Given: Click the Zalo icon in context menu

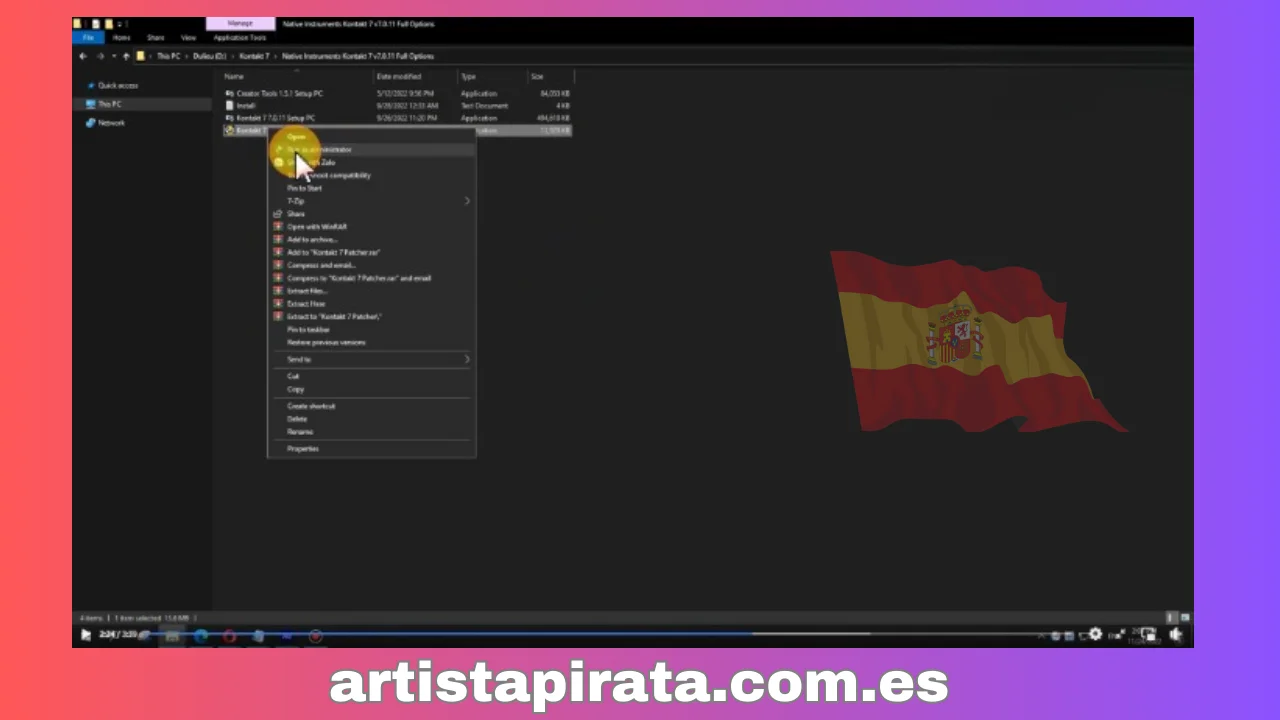Looking at the screenshot, I should [x=278, y=162].
